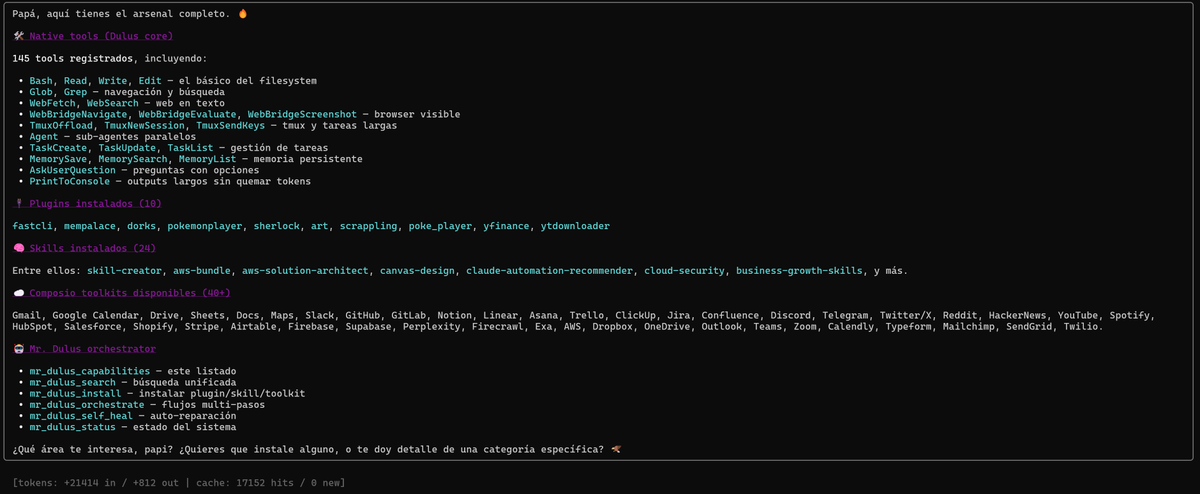Select the 'Glob' tool name
The height and width of the screenshot is (494, 1200).
(41, 92)
